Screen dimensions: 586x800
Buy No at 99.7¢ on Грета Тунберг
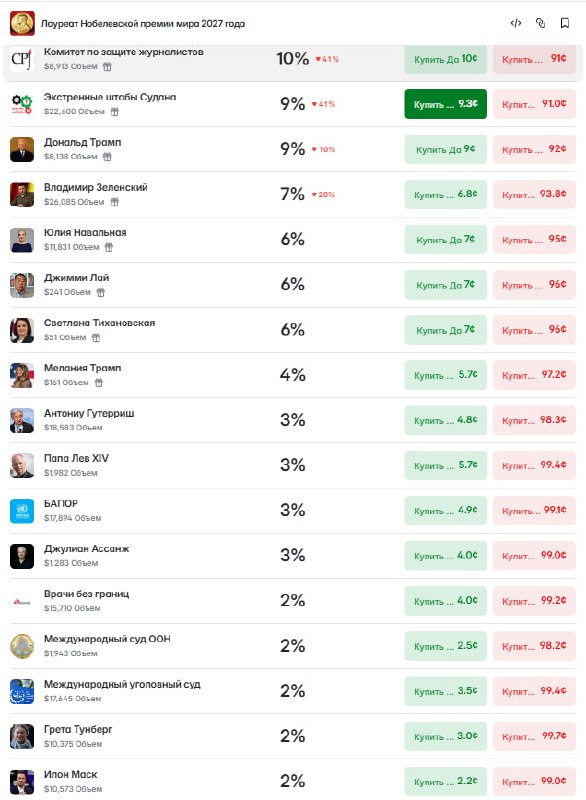(534, 736)
